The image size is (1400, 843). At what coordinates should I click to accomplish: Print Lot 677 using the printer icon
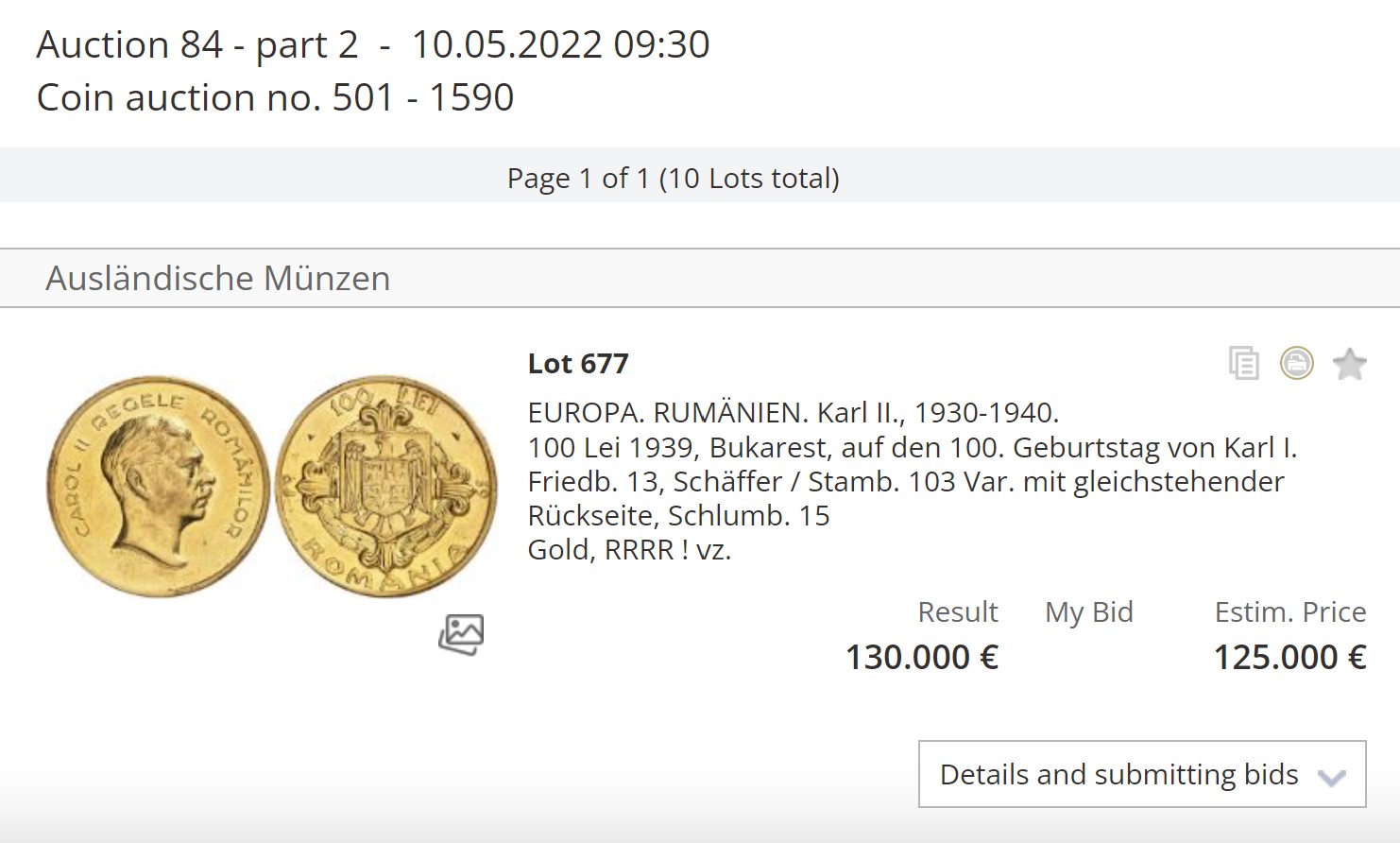coord(1296,363)
